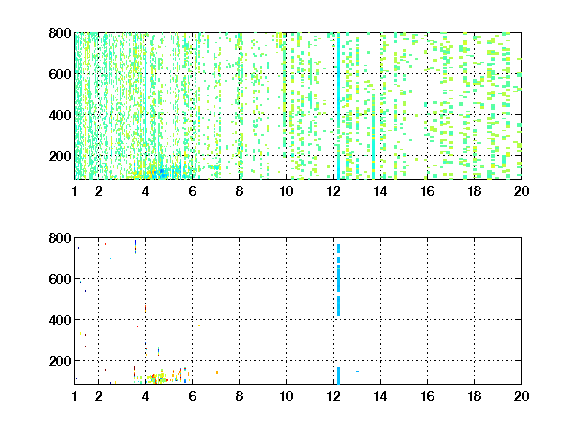Click the 200 y-axis label of top plot
This screenshot has width=576, height=432.
(60, 156)
